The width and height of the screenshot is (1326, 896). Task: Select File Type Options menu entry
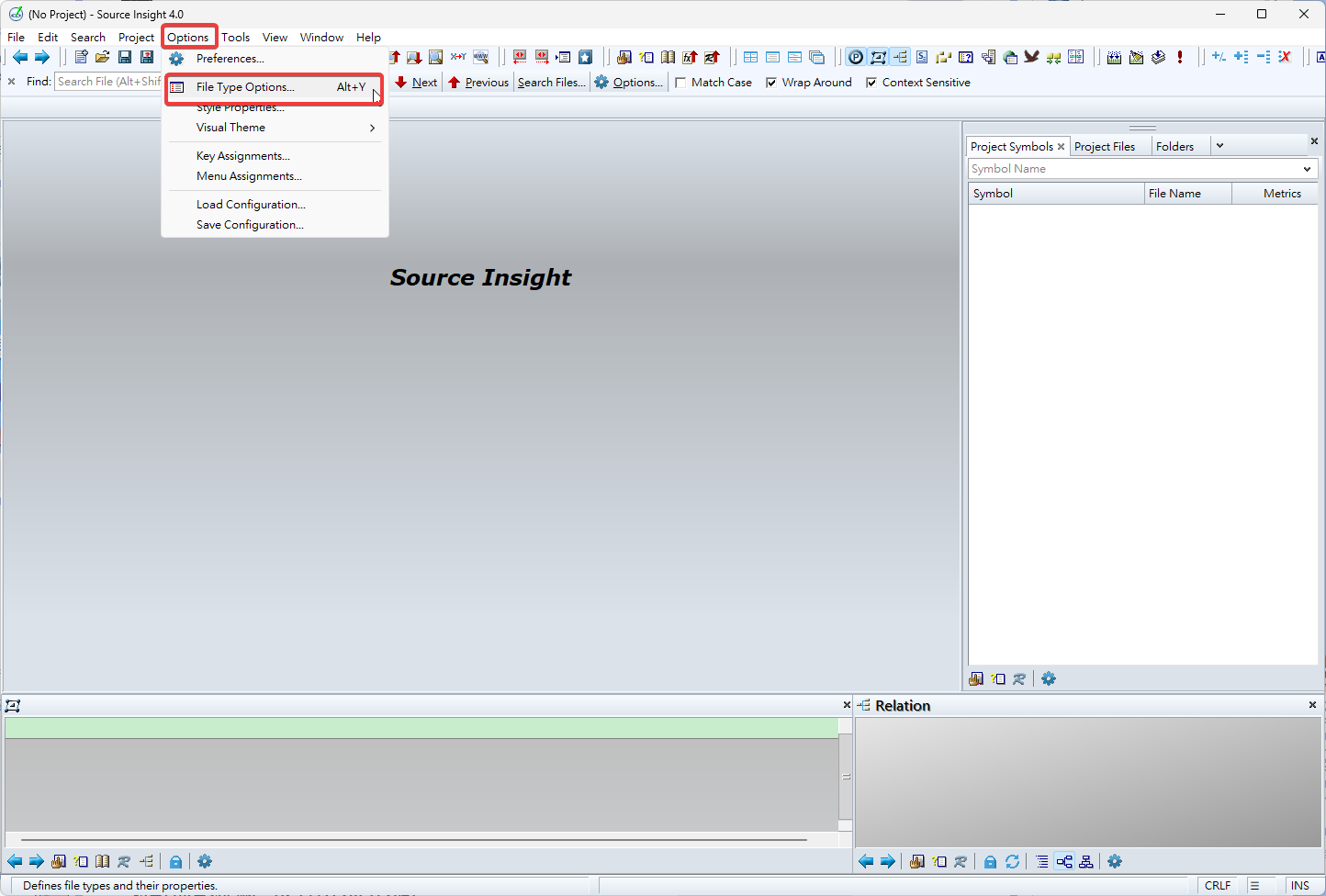point(275,87)
